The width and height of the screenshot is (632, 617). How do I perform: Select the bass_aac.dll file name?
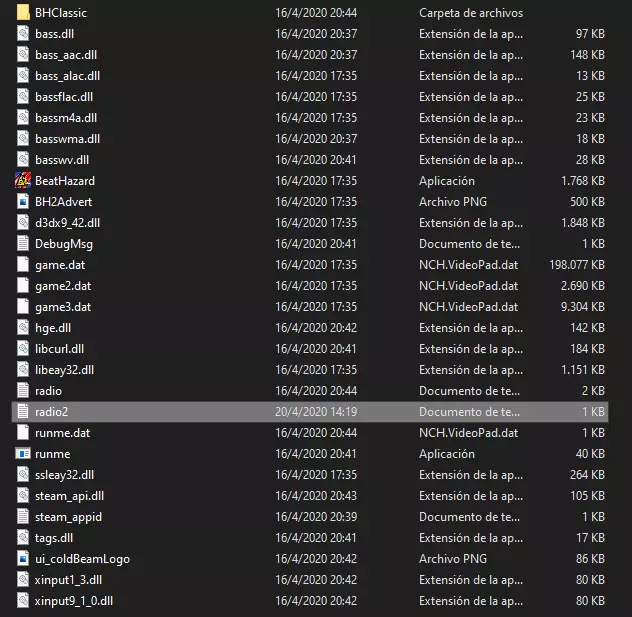point(66,55)
